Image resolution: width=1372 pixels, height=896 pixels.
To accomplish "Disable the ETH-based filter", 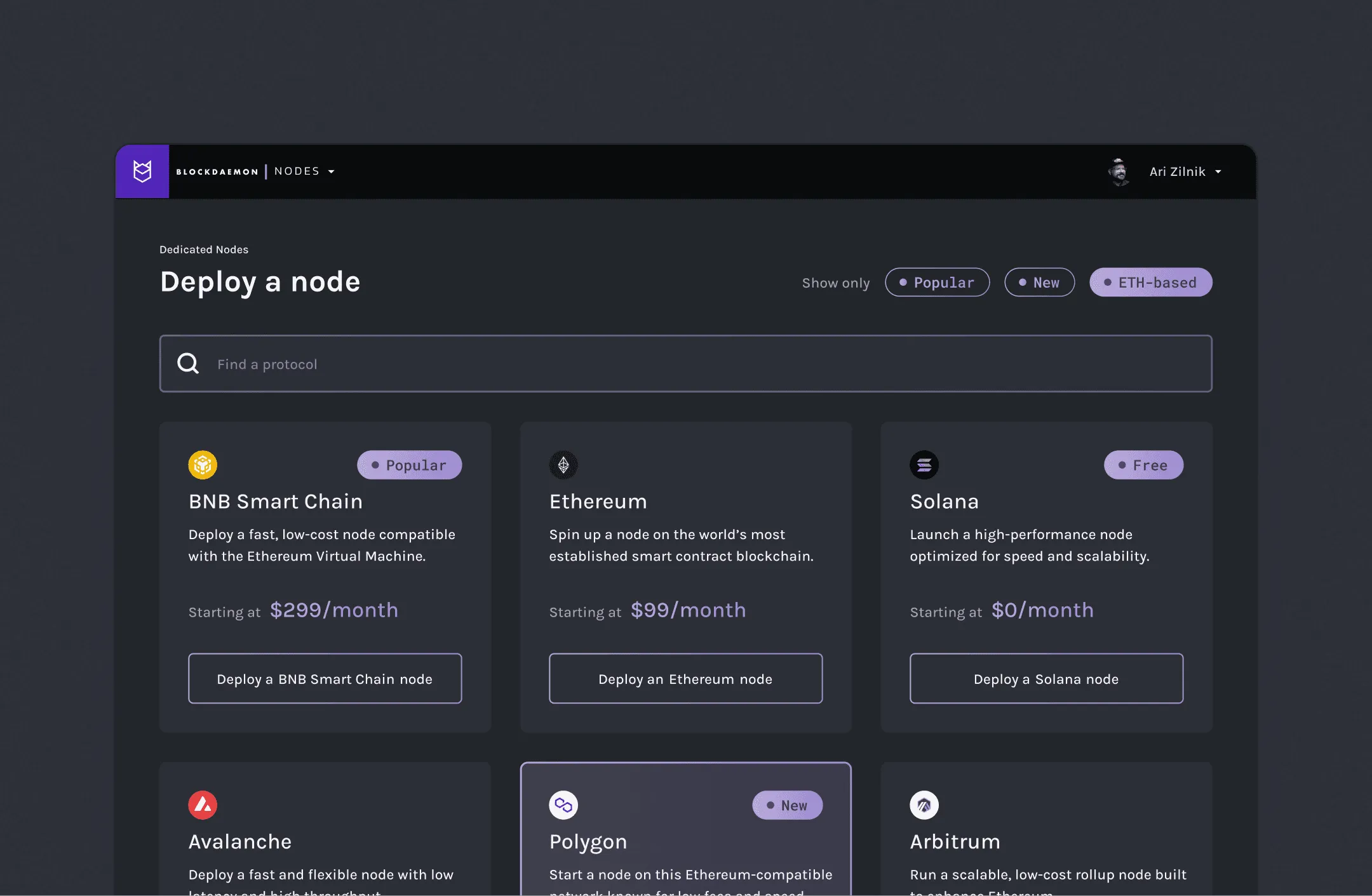I will point(1150,282).
